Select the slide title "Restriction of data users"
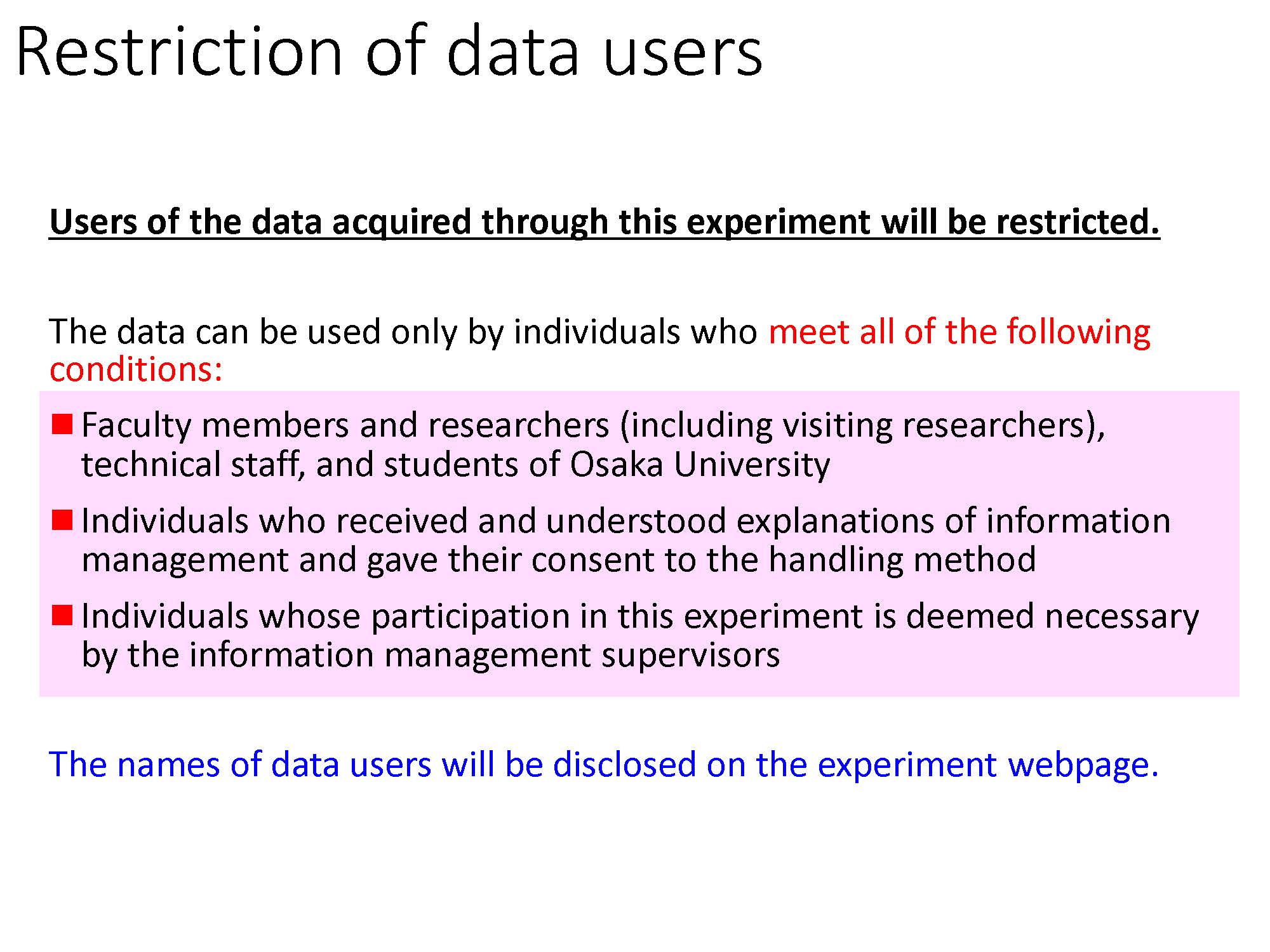The width and height of the screenshot is (1270, 952). coord(389,51)
